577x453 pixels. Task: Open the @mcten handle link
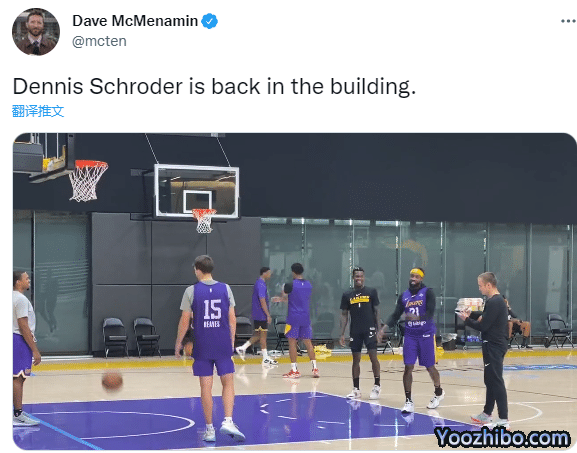coord(99,41)
